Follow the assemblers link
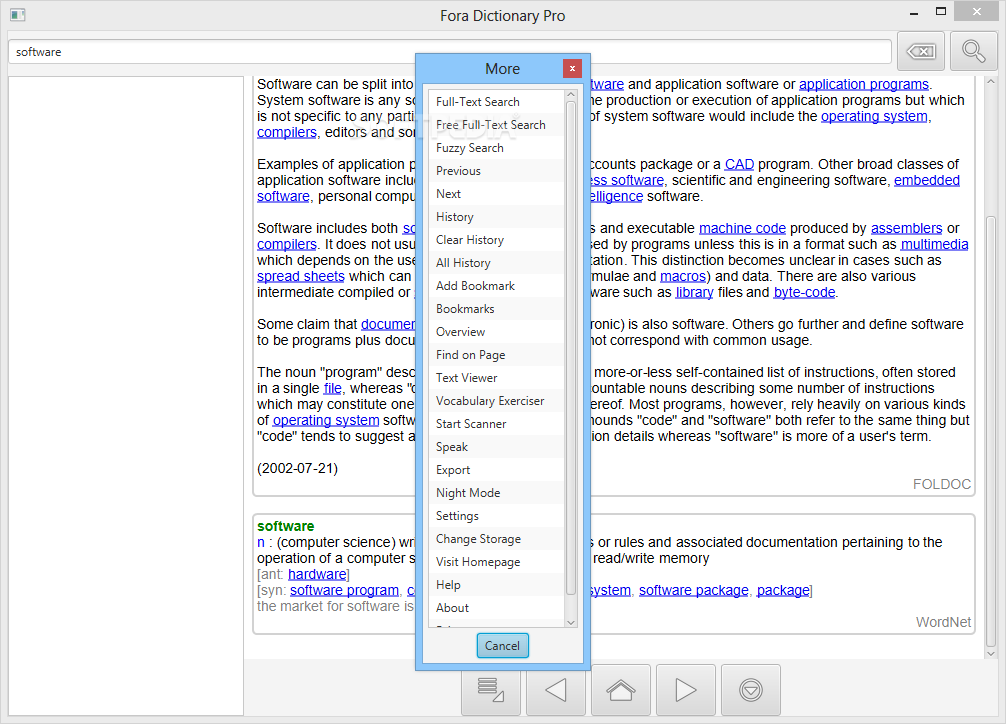 [x=906, y=228]
